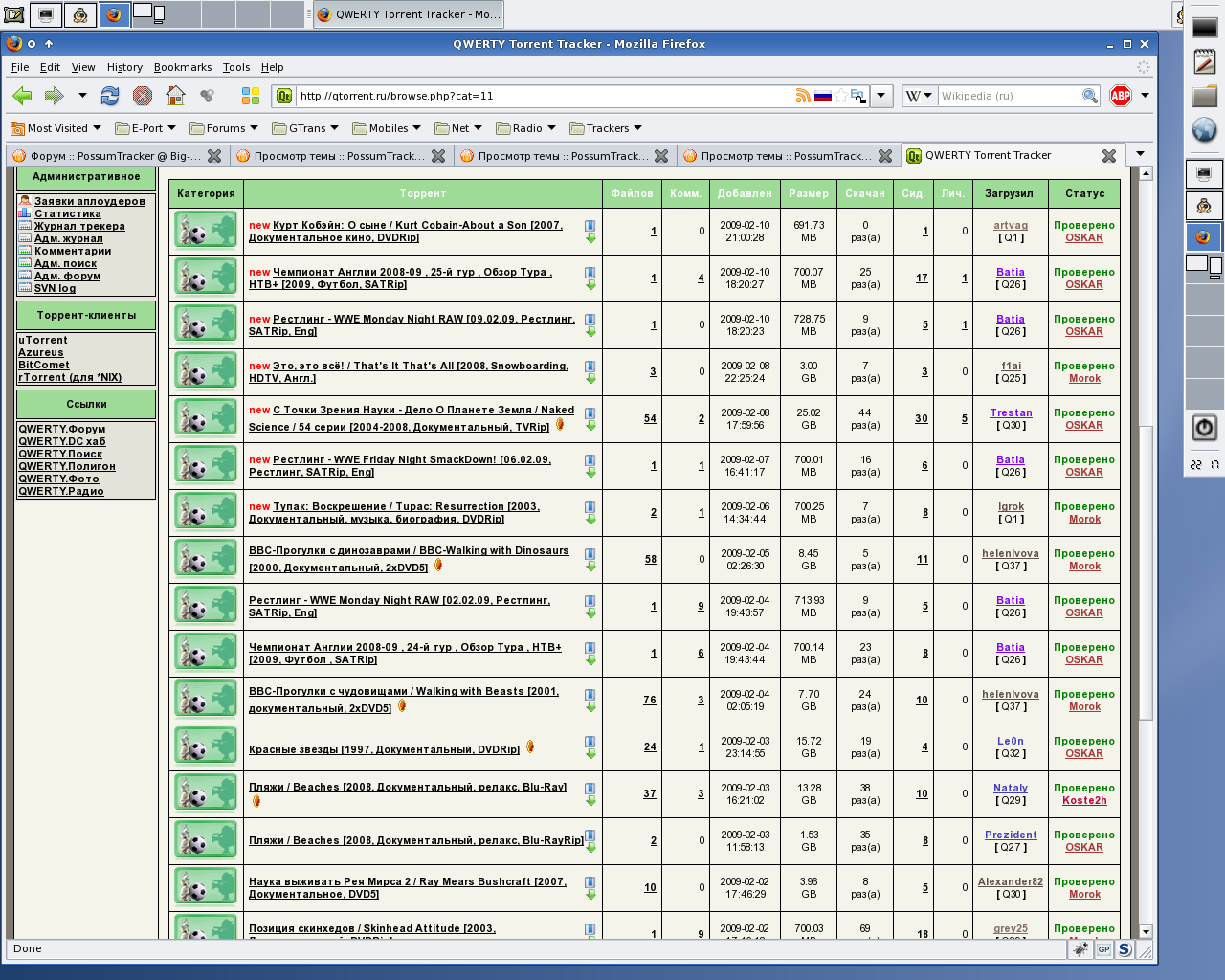Screen dimensions: 1225x980
Task: Click the RSS feed icon in address bar
Action: pyautogui.click(x=802, y=96)
